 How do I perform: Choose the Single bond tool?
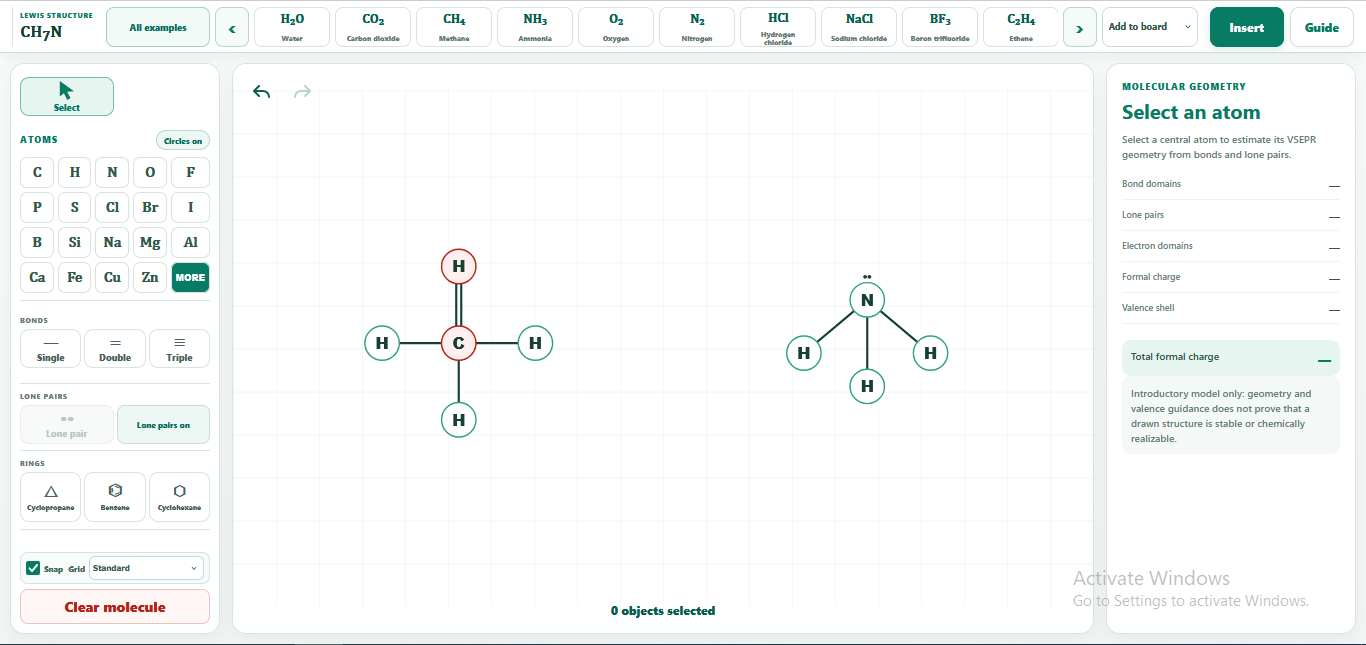tap(51, 348)
